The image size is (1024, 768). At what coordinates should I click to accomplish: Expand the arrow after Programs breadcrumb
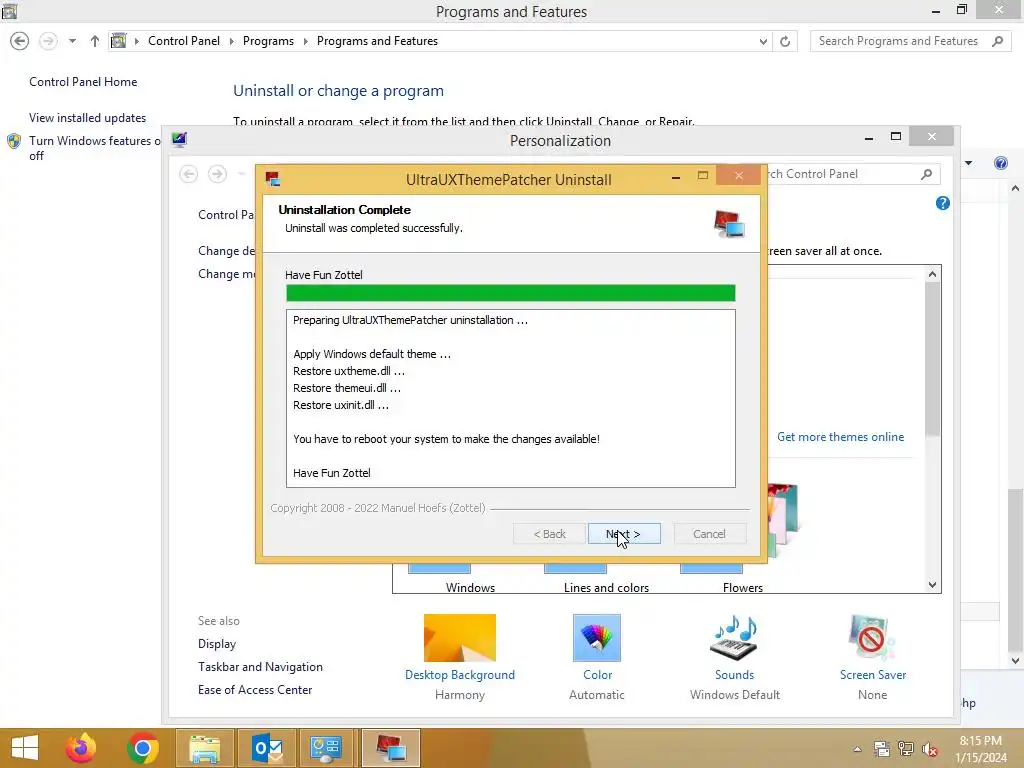click(306, 41)
